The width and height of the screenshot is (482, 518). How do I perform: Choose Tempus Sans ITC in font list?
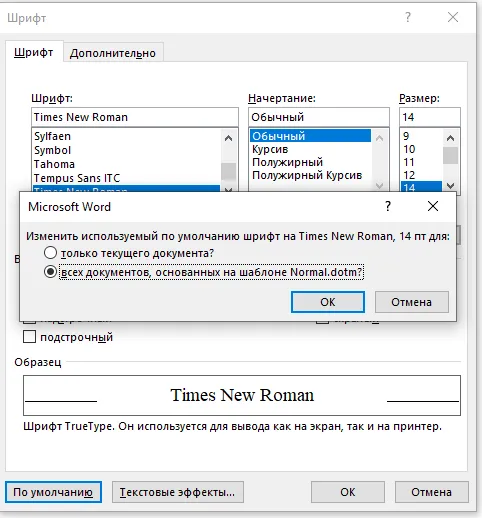[x=126, y=178]
